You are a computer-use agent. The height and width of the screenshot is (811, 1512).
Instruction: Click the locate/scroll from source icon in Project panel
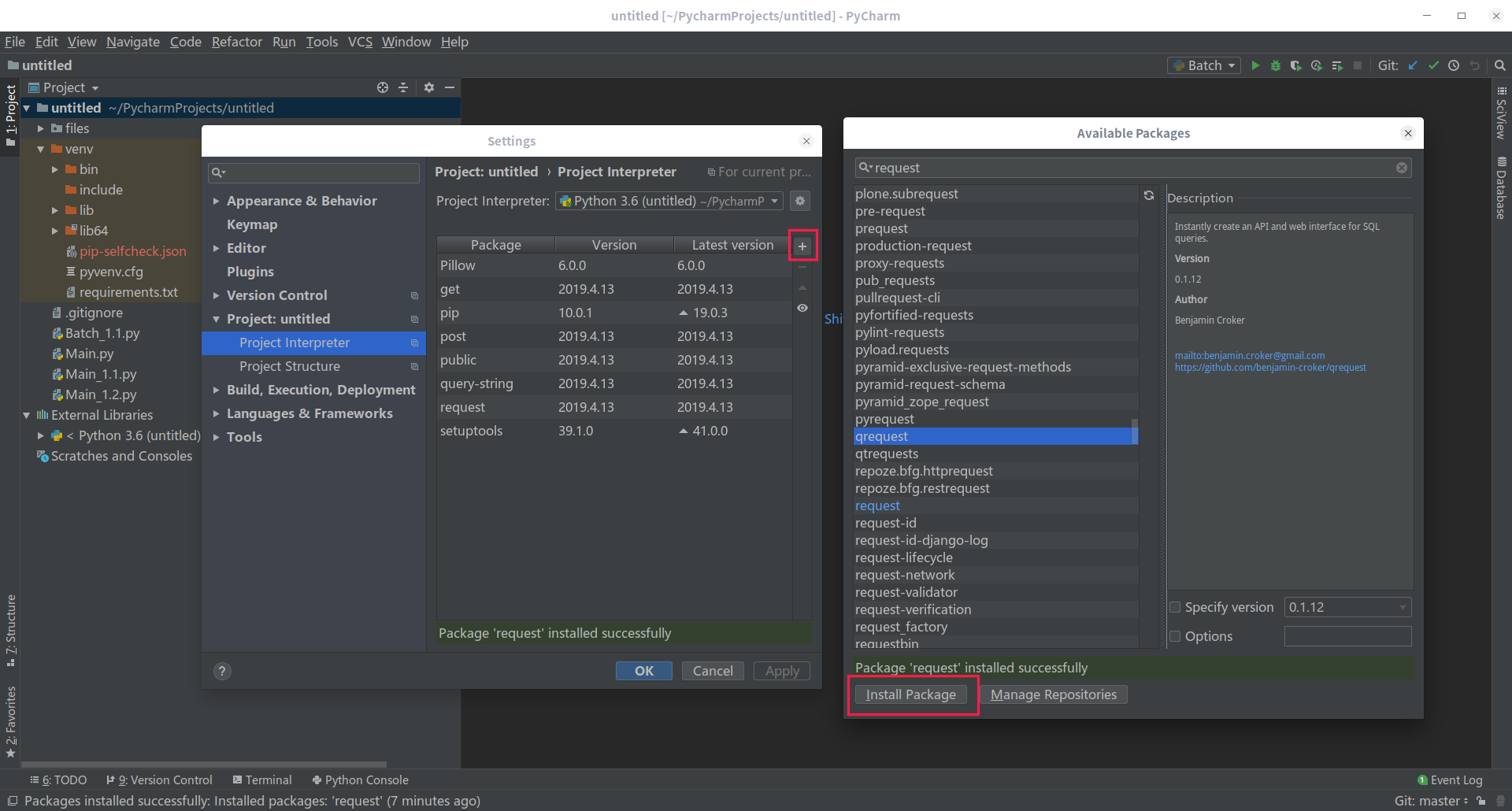pos(383,87)
